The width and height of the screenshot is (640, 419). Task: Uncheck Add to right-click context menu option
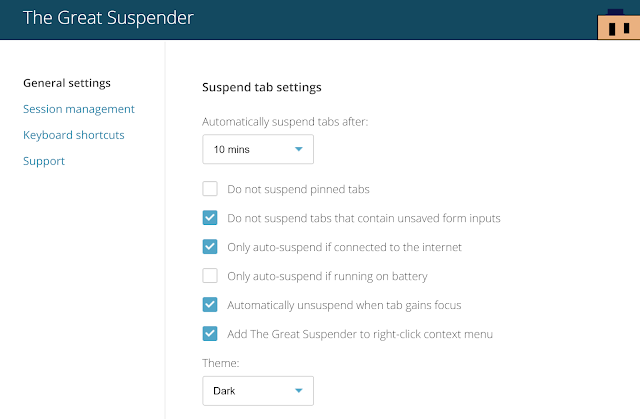click(210, 334)
